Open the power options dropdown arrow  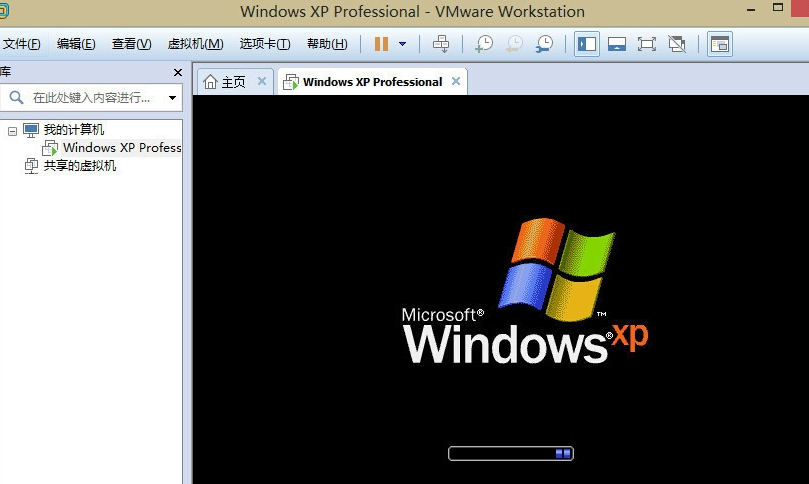(x=402, y=44)
